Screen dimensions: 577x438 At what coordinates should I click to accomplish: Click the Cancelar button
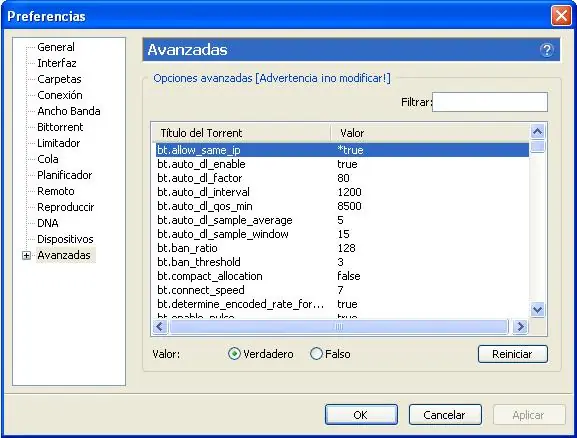[x=445, y=415]
